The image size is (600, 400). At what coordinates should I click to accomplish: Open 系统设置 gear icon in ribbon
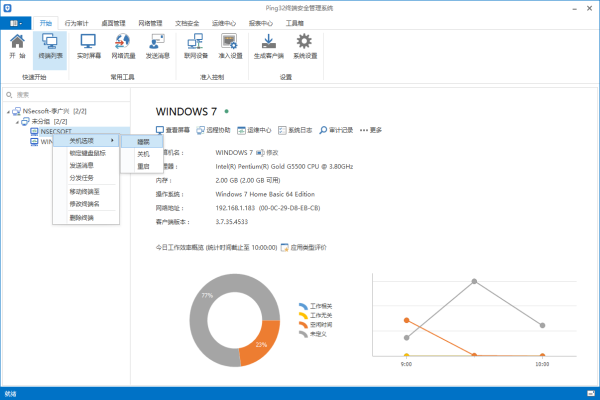305,46
